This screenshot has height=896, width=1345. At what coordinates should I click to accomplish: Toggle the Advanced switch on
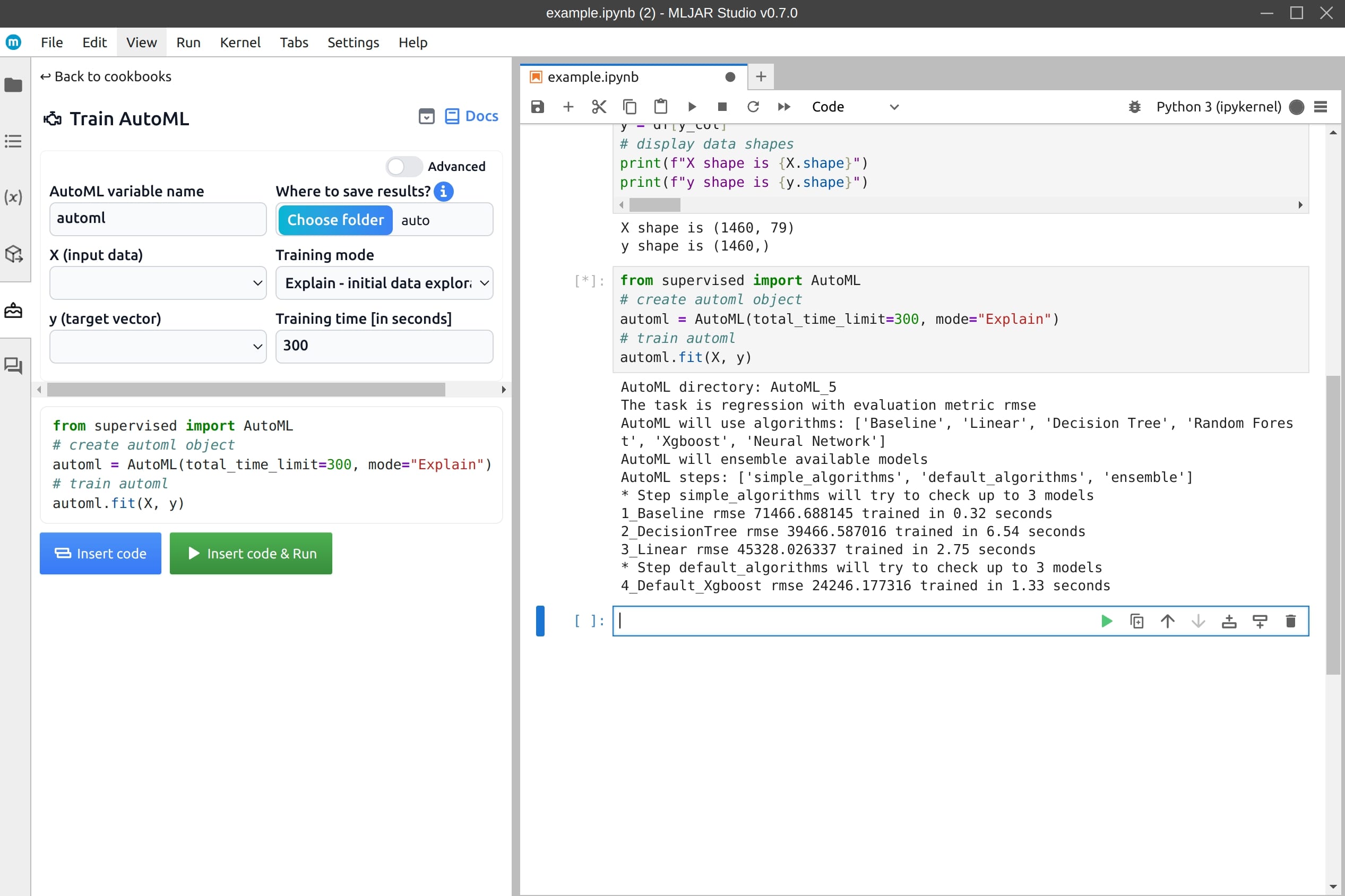click(401, 165)
